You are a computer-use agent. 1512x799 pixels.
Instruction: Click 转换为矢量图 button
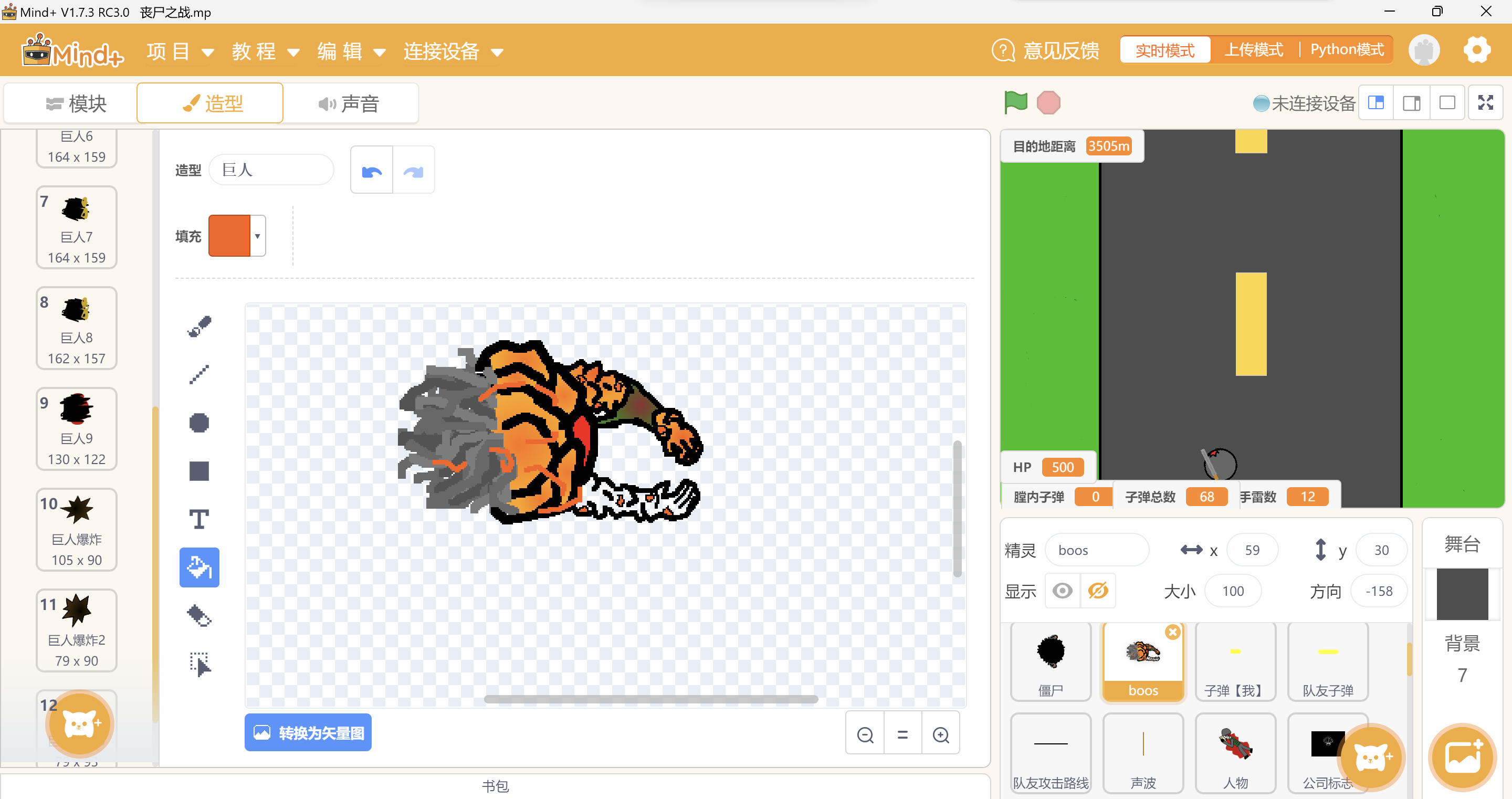click(x=308, y=733)
